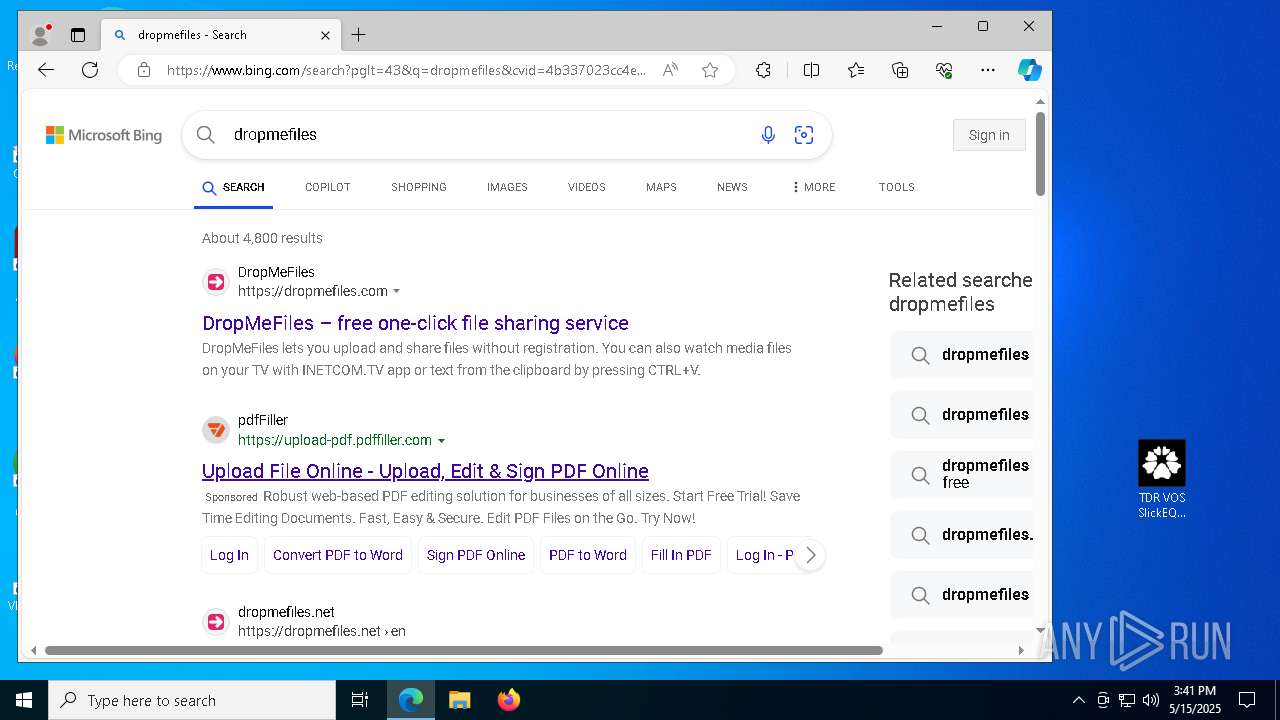The width and height of the screenshot is (1280, 720).
Task: Open the tab actions menu icon
Action: tap(78, 35)
